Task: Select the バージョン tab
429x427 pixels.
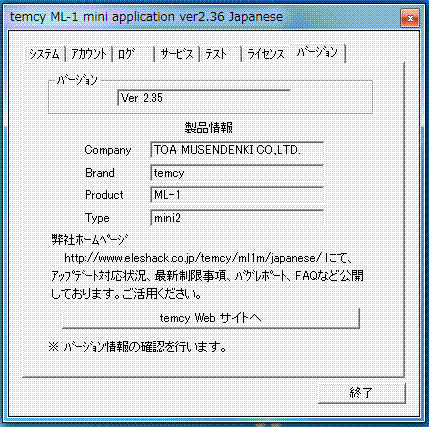Action: [317, 53]
